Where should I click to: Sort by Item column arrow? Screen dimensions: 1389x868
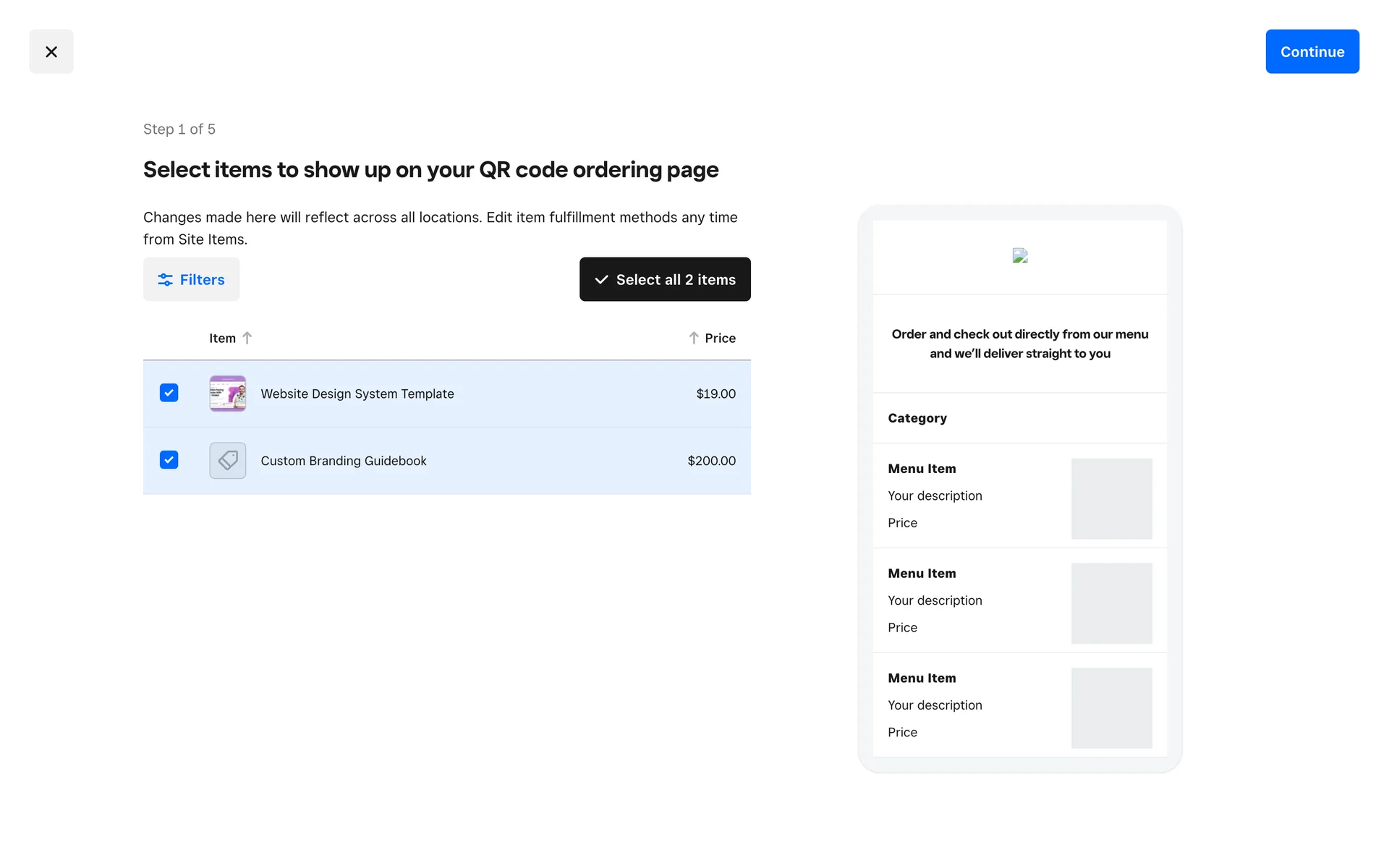pyautogui.click(x=247, y=338)
